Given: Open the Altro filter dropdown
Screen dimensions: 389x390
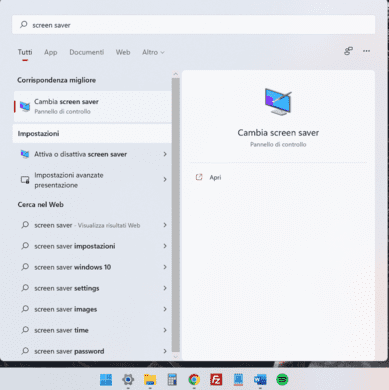Looking at the screenshot, I should pos(153,52).
